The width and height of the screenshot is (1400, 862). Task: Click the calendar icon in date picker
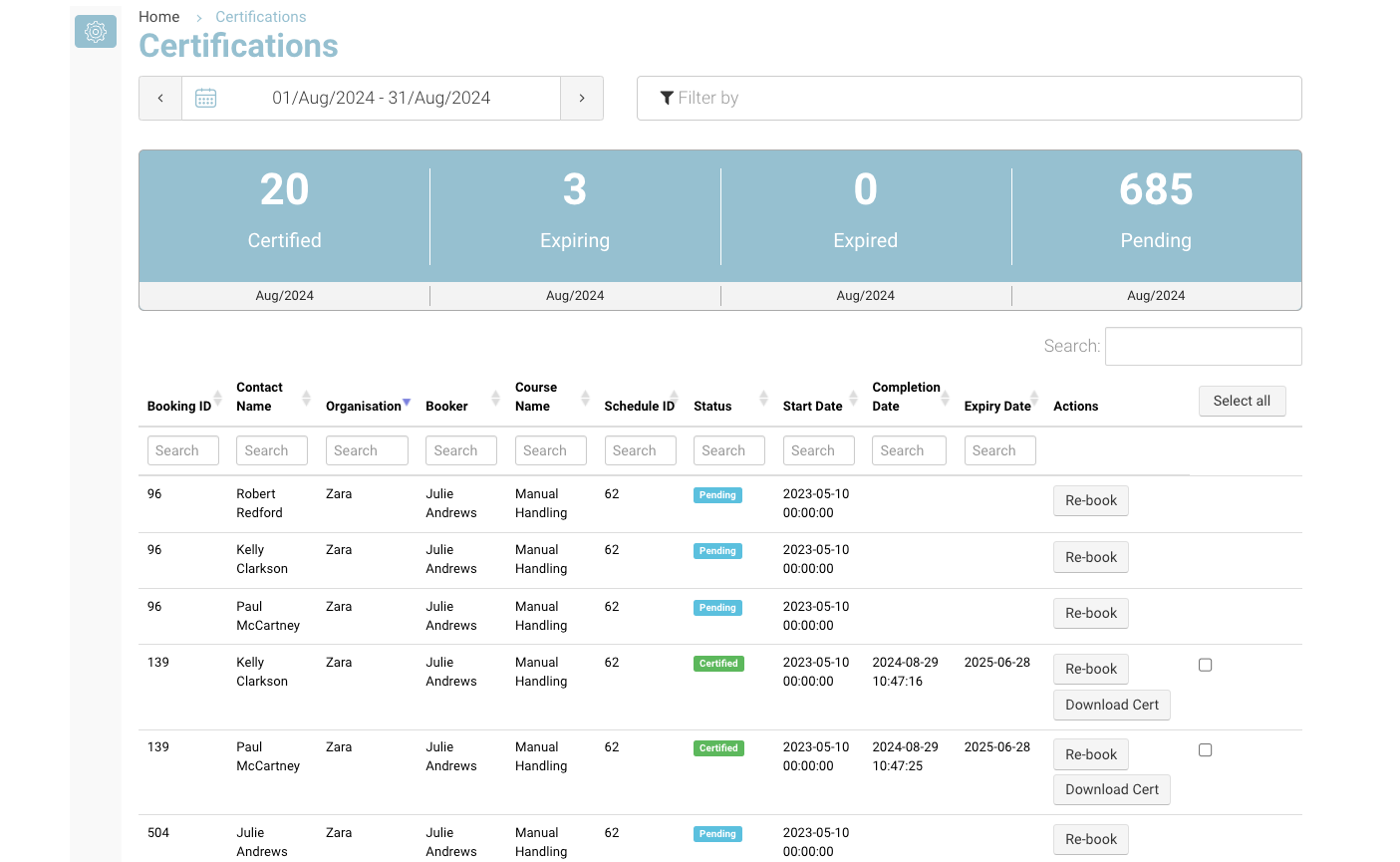click(x=206, y=98)
